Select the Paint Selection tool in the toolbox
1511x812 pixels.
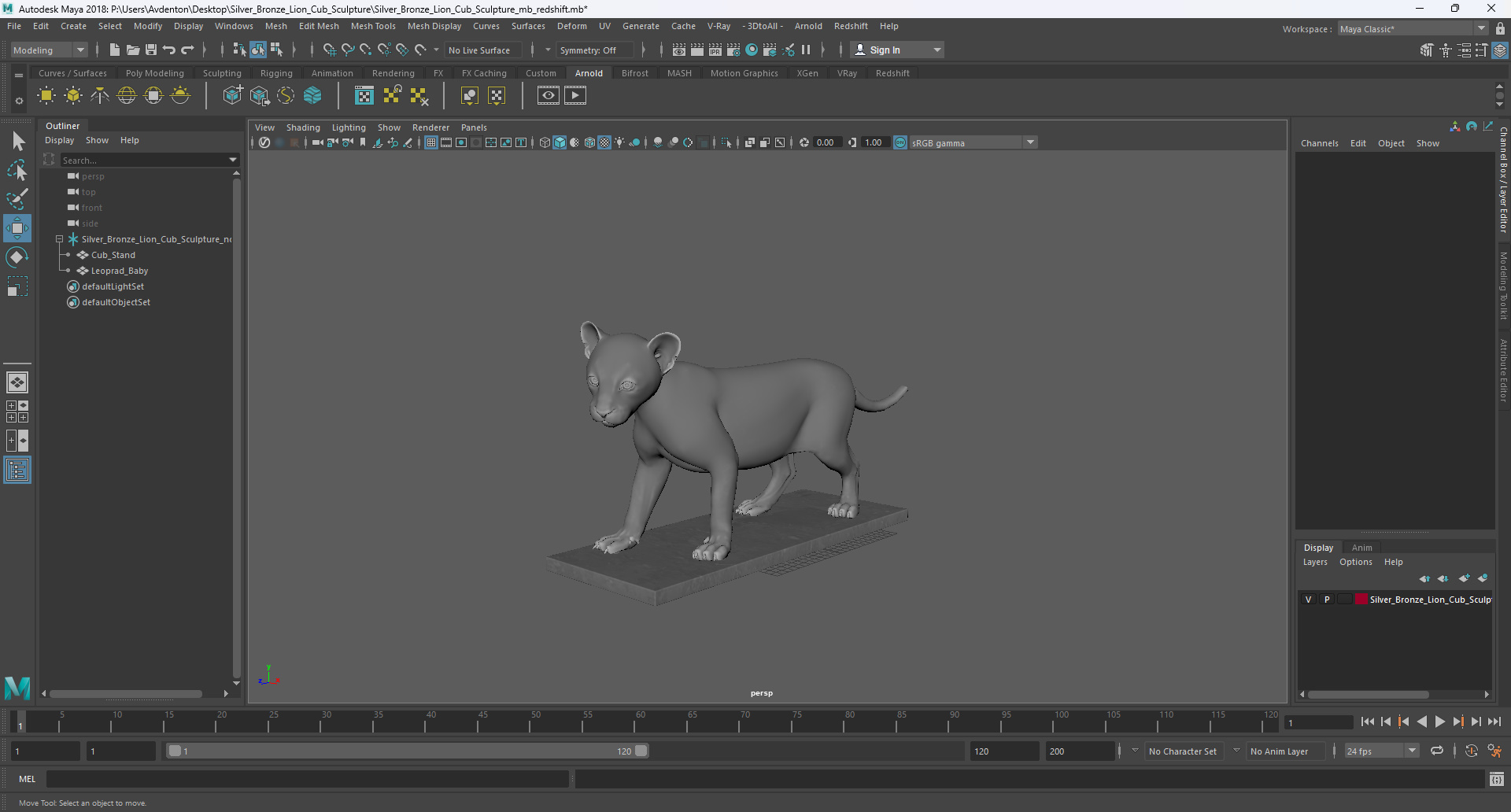click(x=17, y=199)
